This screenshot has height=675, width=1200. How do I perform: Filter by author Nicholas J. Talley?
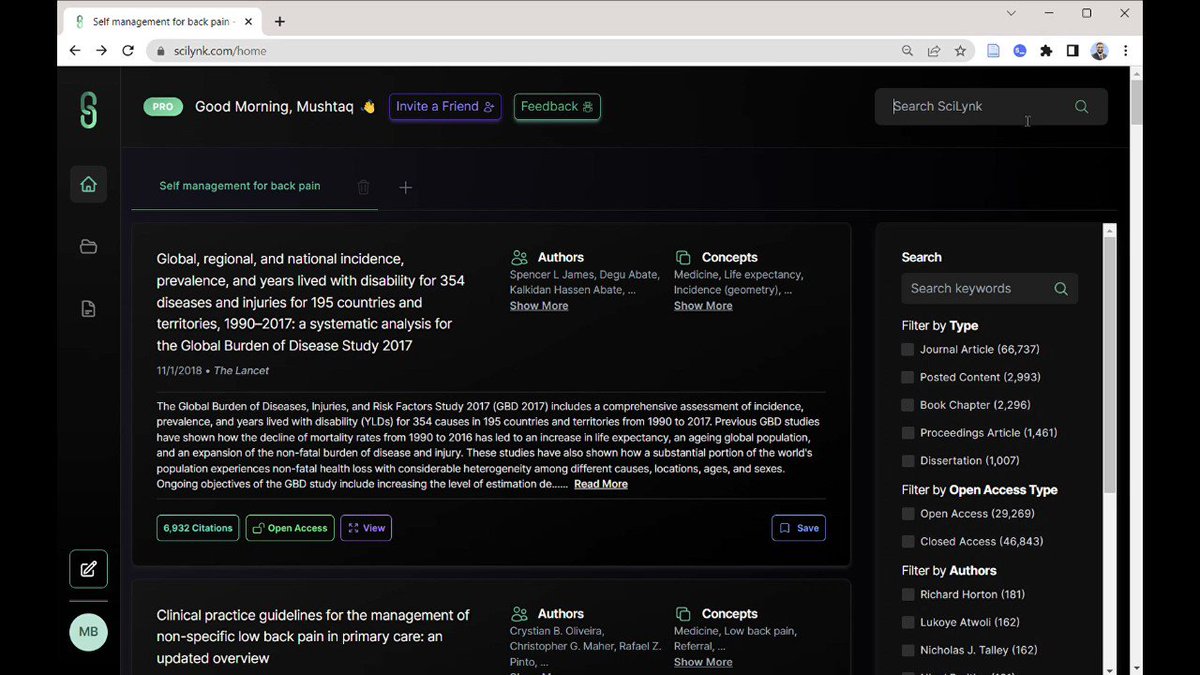pyautogui.click(x=908, y=651)
